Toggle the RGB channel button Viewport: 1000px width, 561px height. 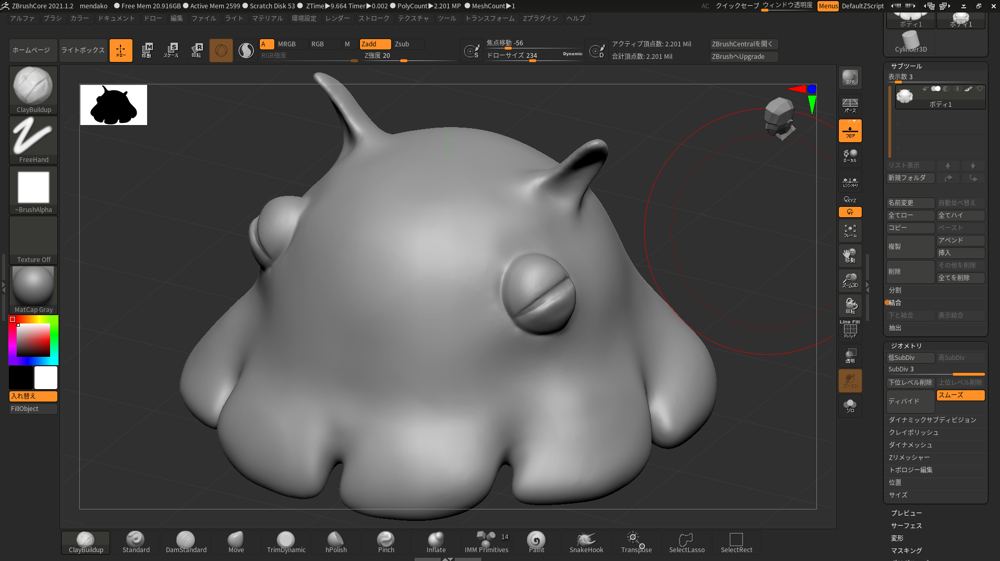[x=317, y=44]
